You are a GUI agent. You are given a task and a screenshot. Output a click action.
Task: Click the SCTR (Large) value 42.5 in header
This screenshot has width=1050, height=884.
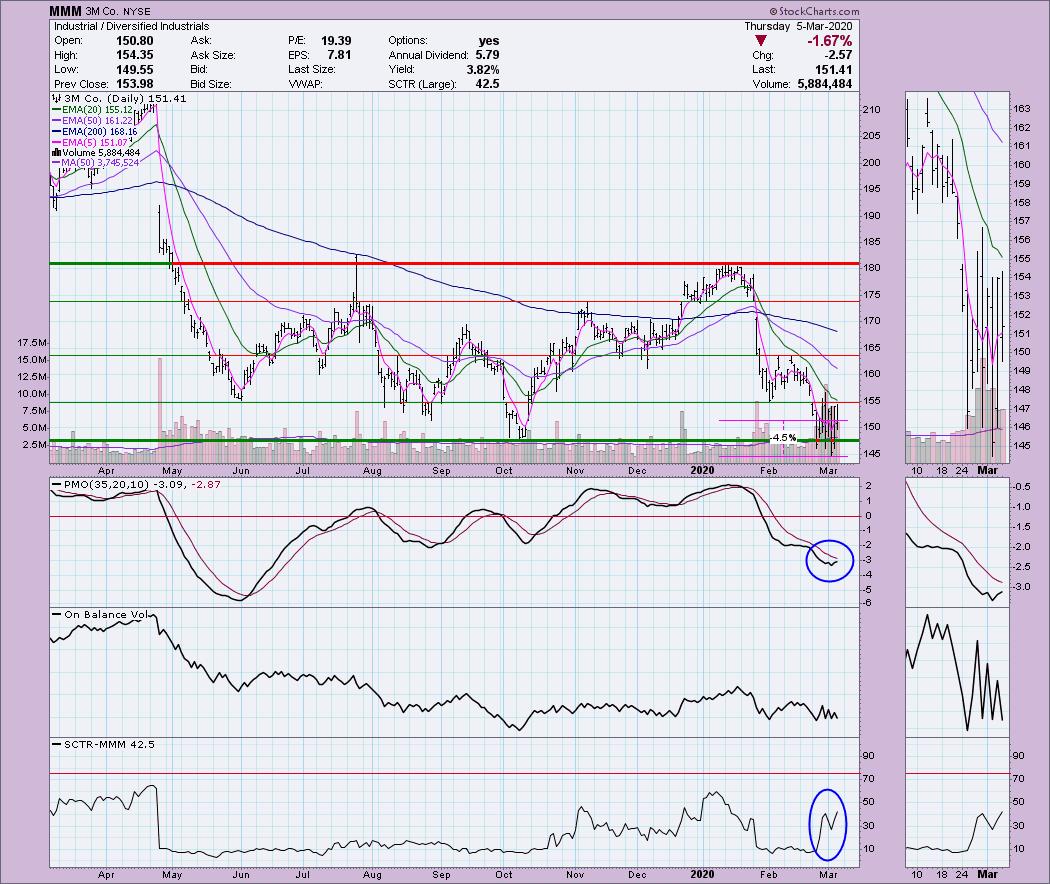coord(487,84)
